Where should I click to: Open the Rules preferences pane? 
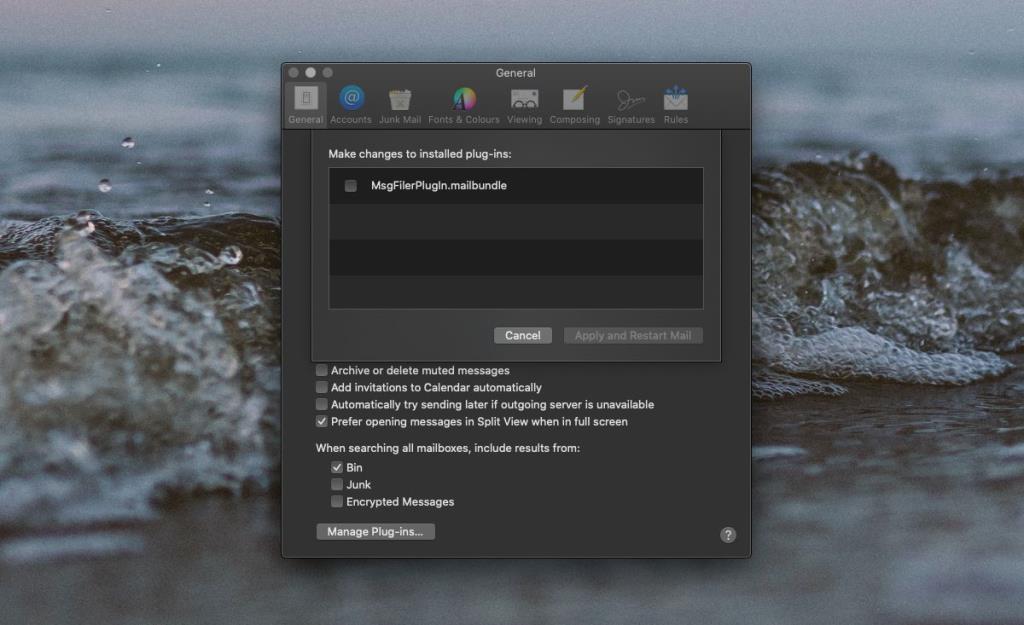[x=676, y=100]
